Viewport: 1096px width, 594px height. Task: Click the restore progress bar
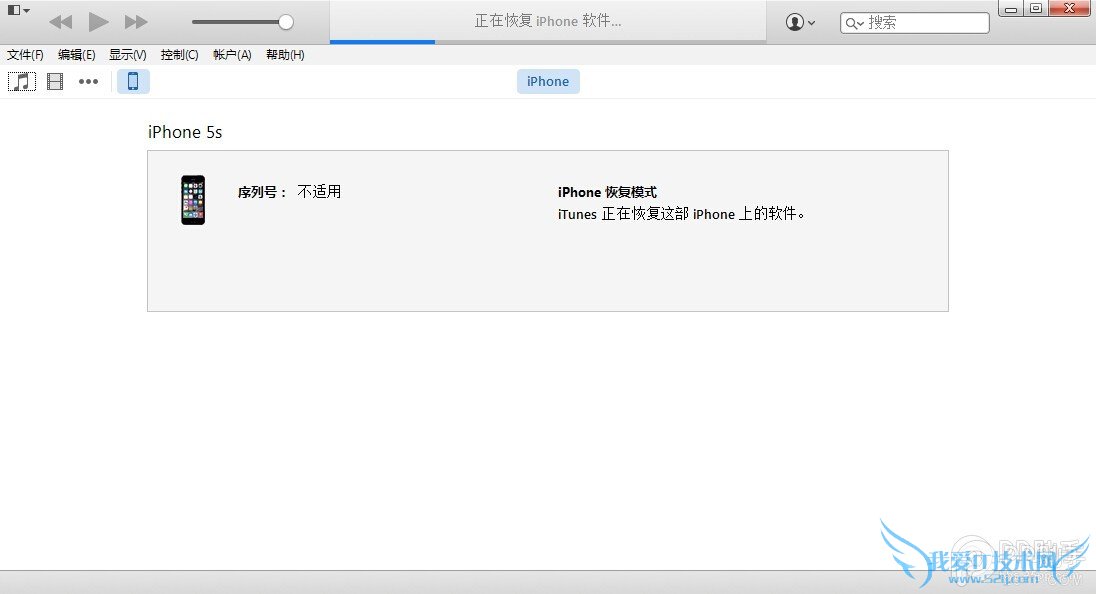click(x=548, y=42)
